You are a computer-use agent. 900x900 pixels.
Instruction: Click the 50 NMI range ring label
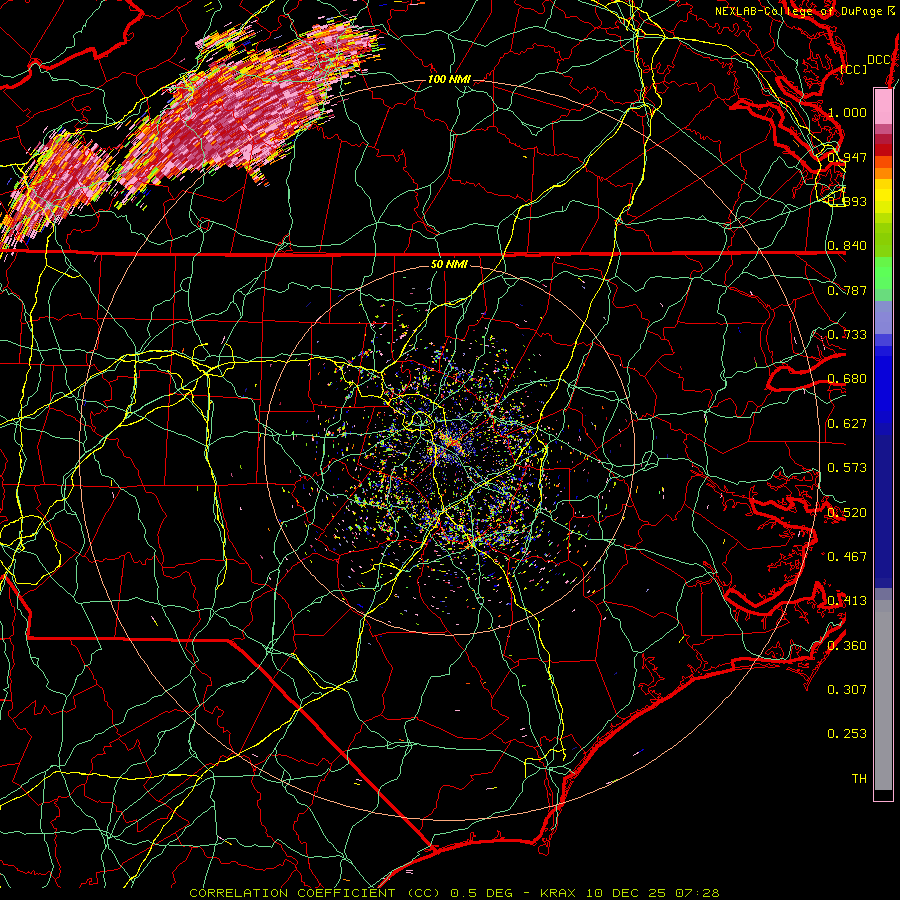(x=449, y=264)
